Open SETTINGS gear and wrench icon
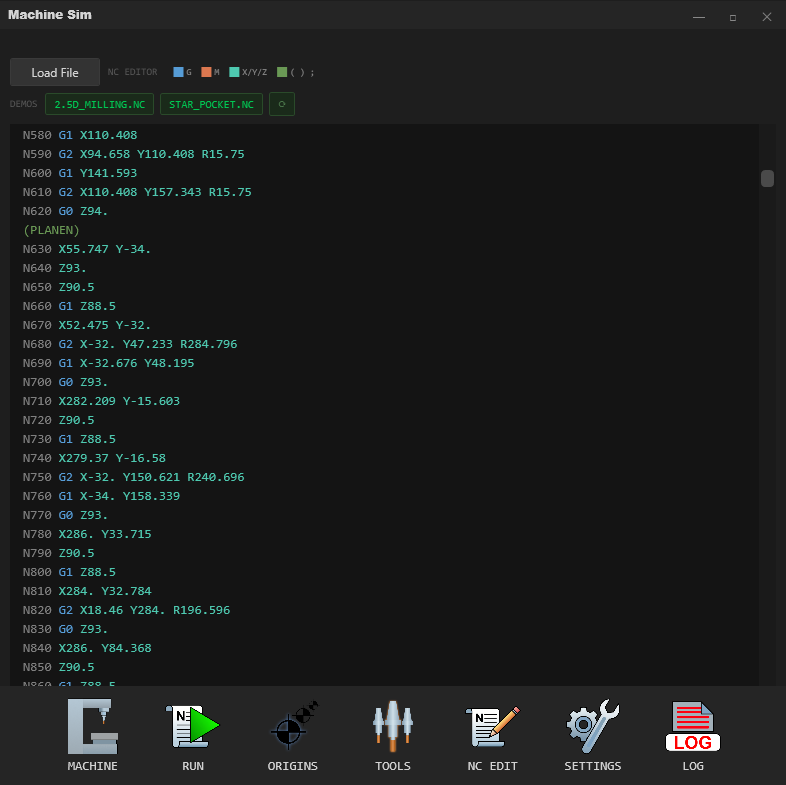Screen dimensions: 786x785 593,726
